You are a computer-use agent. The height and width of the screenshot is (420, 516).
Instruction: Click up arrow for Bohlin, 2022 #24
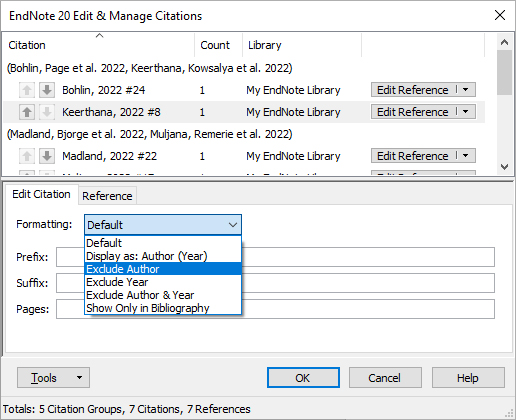tap(27, 90)
